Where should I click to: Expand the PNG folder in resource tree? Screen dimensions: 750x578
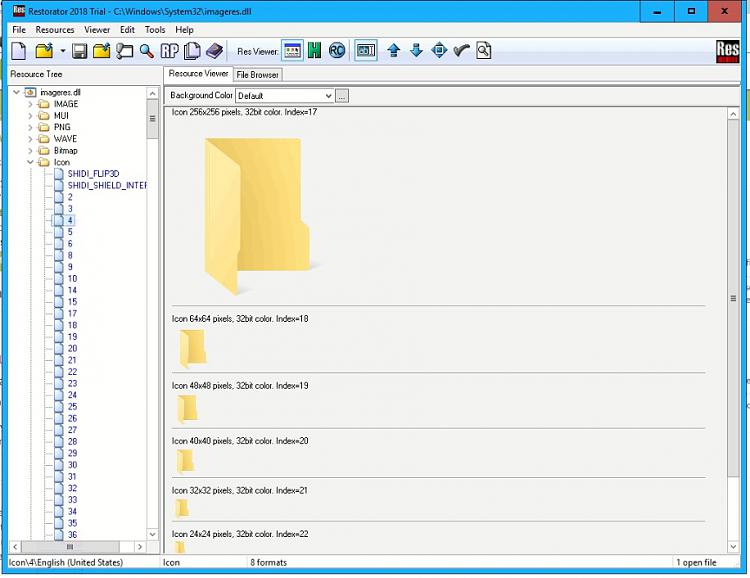pyautogui.click(x=30, y=127)
